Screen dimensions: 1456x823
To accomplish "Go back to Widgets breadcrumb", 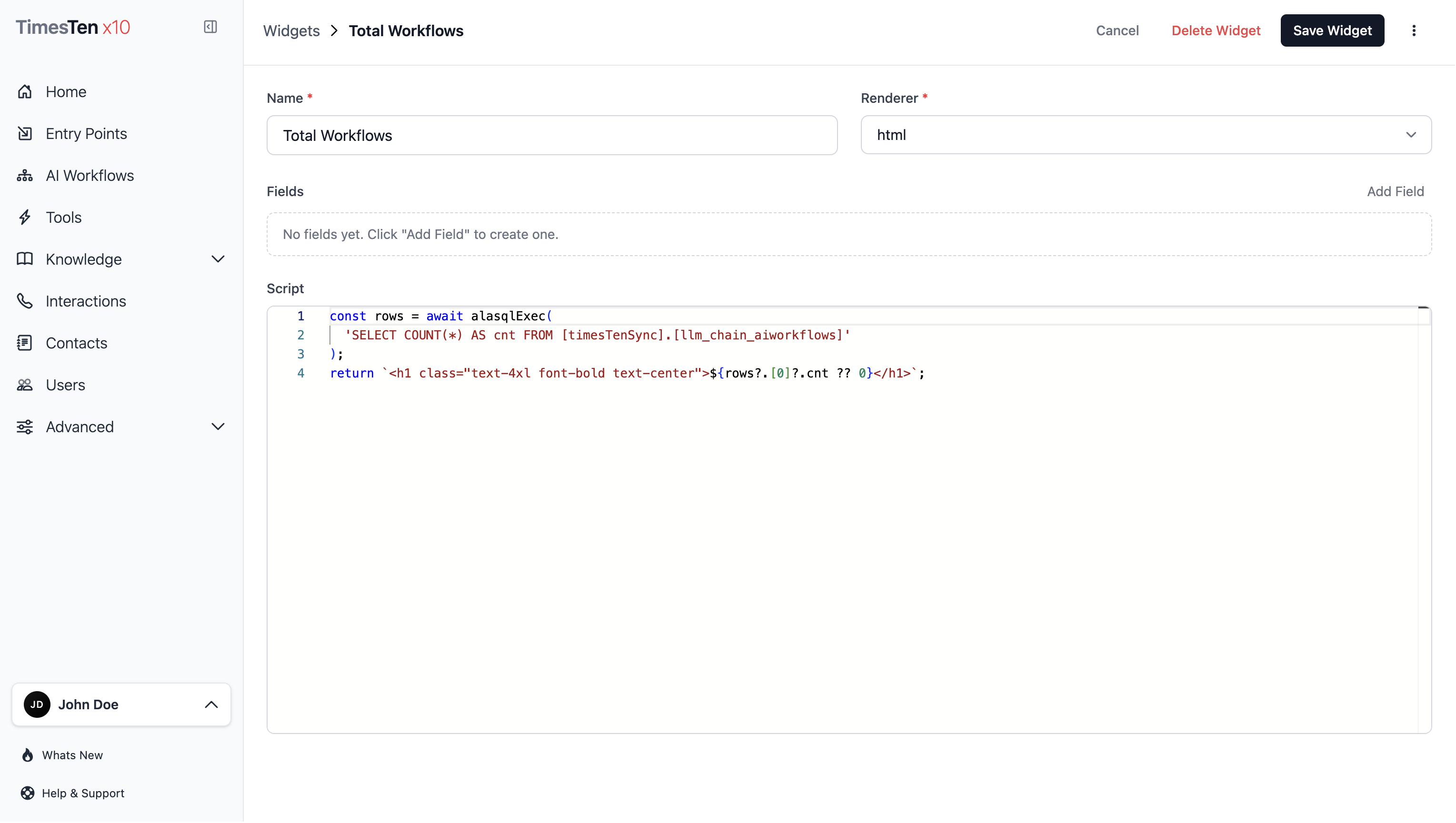I will (x=291, y=30).
